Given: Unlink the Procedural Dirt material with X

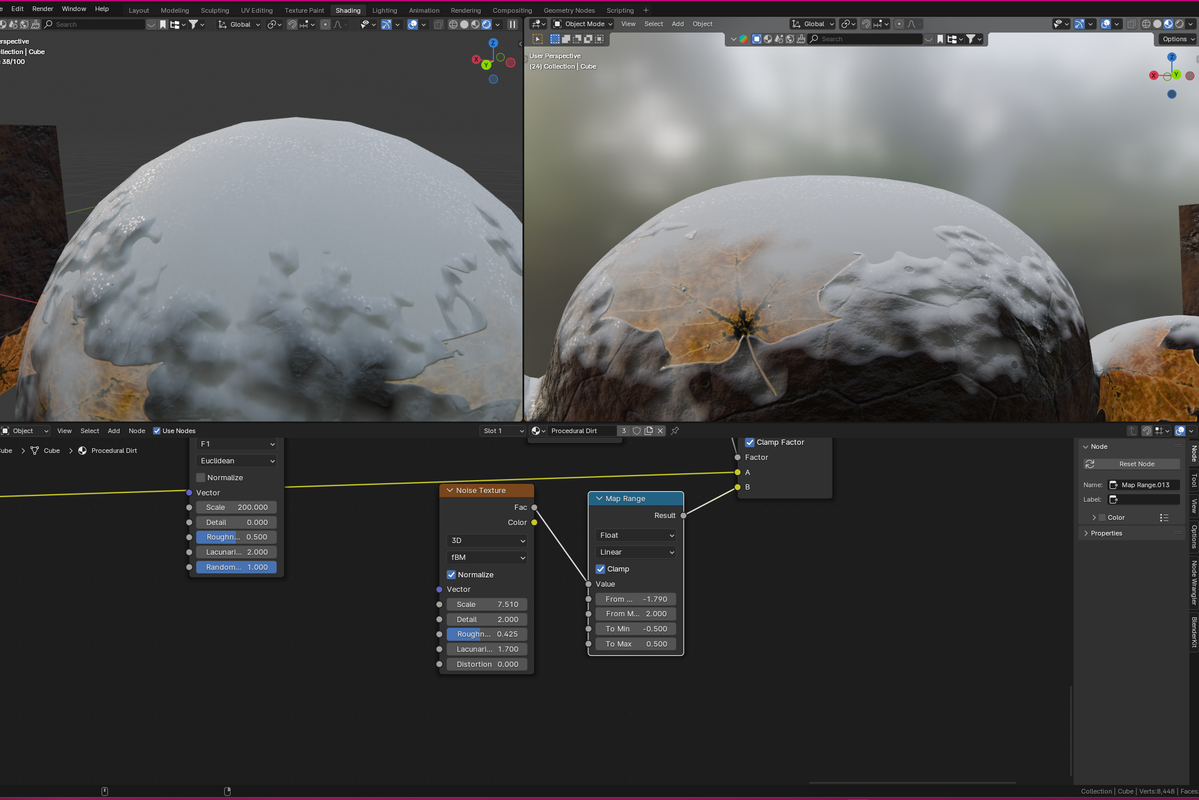Looking at the screenshot, I should tap(660, 431).
